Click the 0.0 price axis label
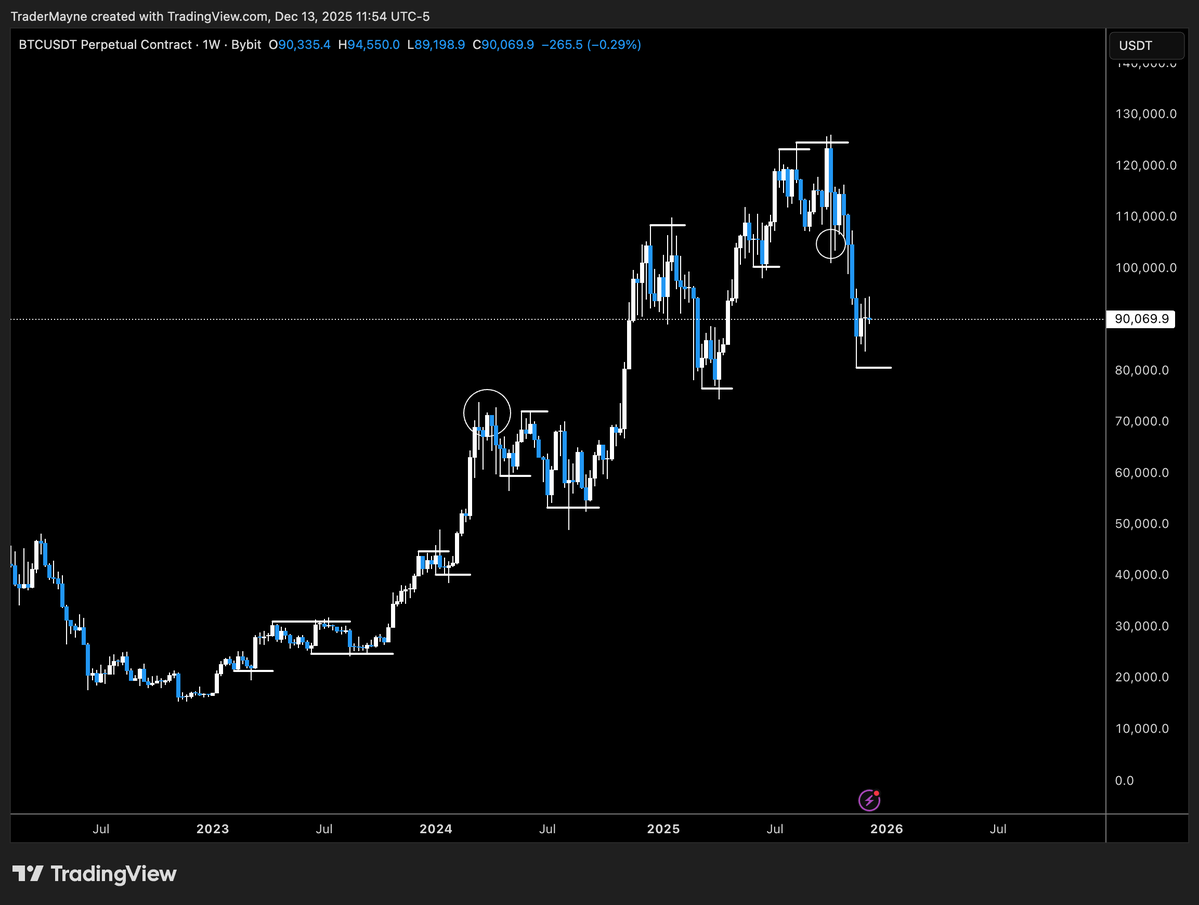The width and height of the screenshot is (1199, 905). [1124, 780]
